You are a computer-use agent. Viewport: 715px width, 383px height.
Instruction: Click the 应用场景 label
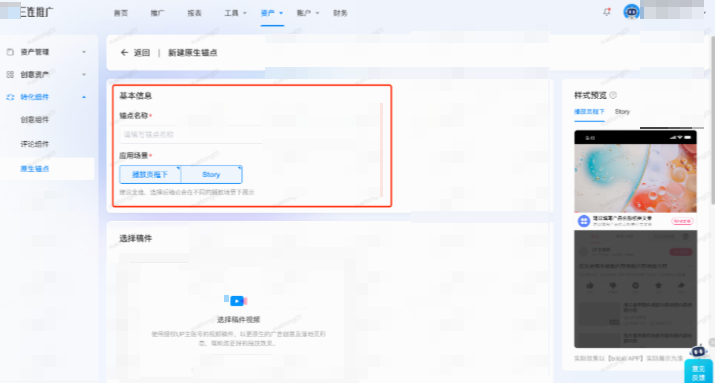134,155
